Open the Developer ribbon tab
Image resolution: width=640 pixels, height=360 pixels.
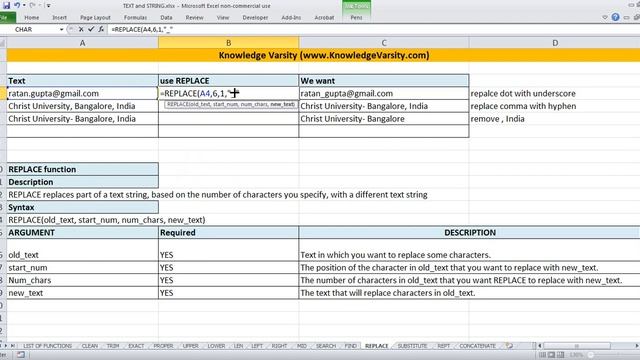[x=255, y=18]
